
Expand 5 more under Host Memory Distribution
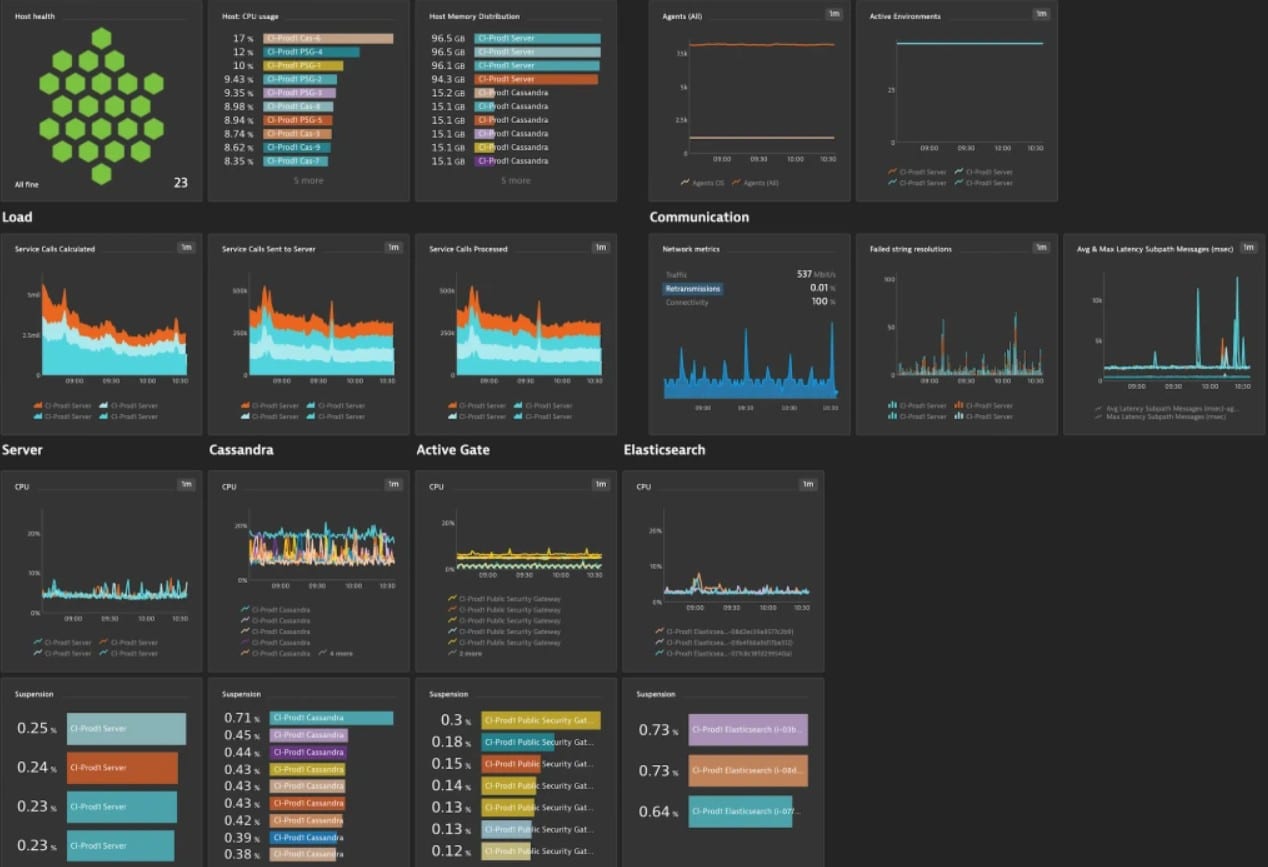point(514,180)
